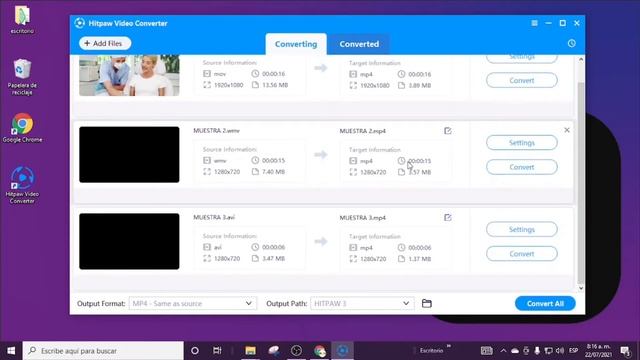Convert the mov file in the top row

pyautogui.click(x=522, y=80)
